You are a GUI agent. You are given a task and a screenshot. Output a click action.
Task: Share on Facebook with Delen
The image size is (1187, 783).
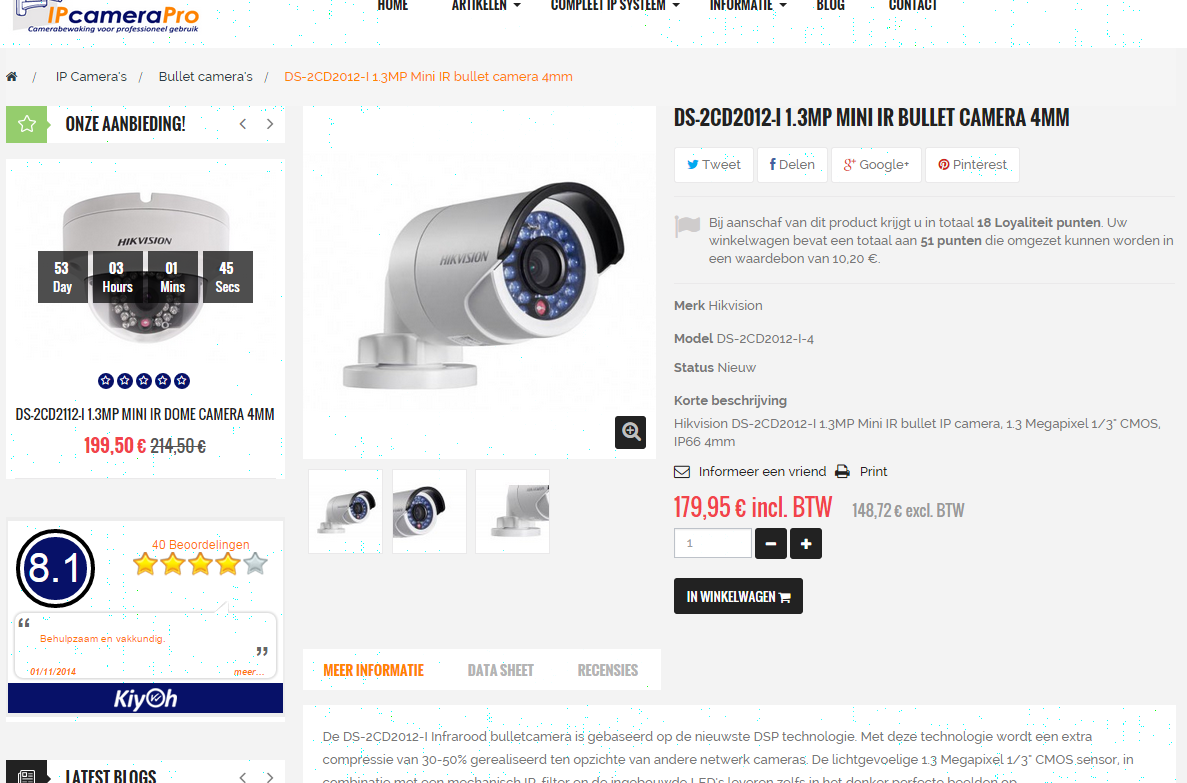[792, 164]
